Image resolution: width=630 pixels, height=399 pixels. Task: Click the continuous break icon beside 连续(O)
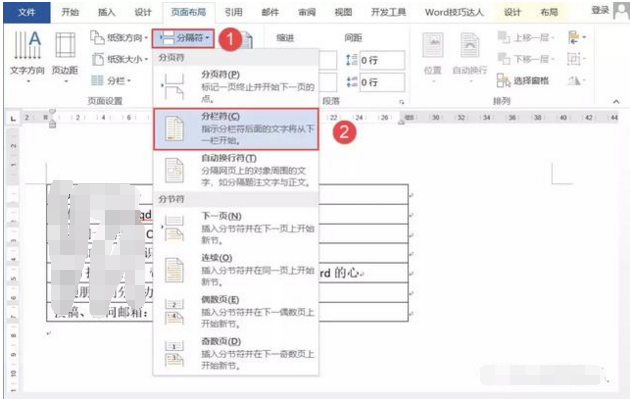click(174, 270)
